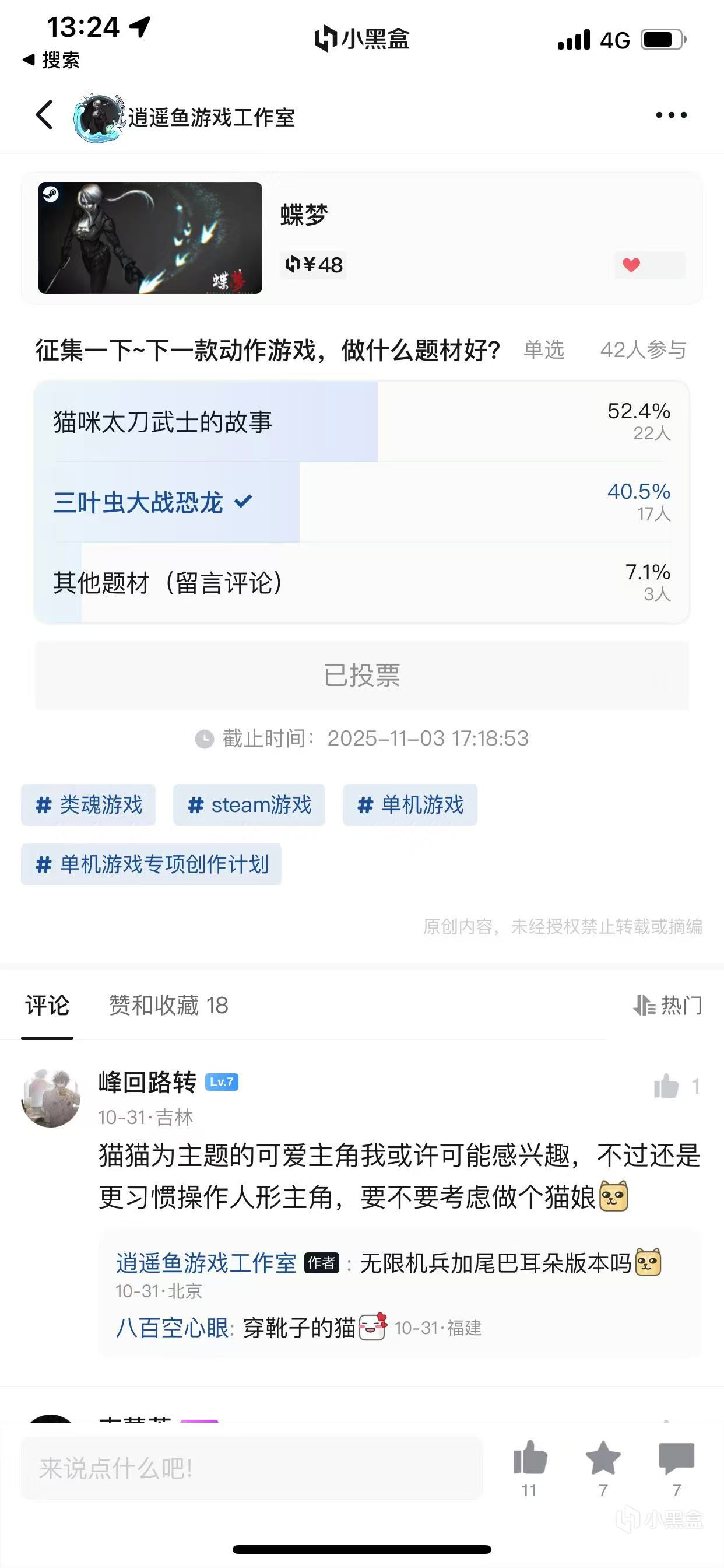Select poll option 猫咪太刀武士的故事

pyautogui.click(x=361, y=422)
